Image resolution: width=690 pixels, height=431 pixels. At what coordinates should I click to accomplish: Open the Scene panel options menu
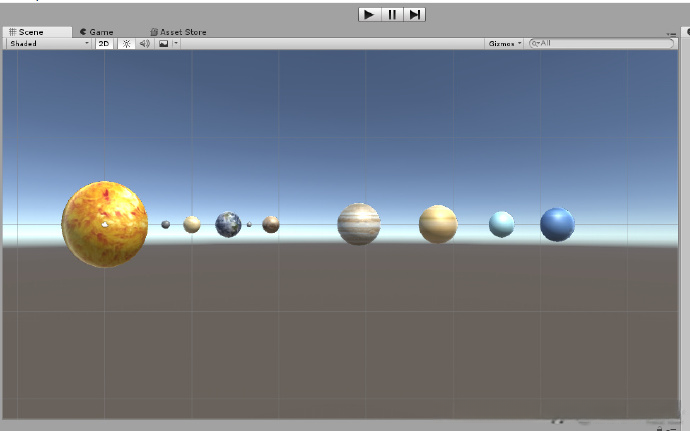click(671, 34)
